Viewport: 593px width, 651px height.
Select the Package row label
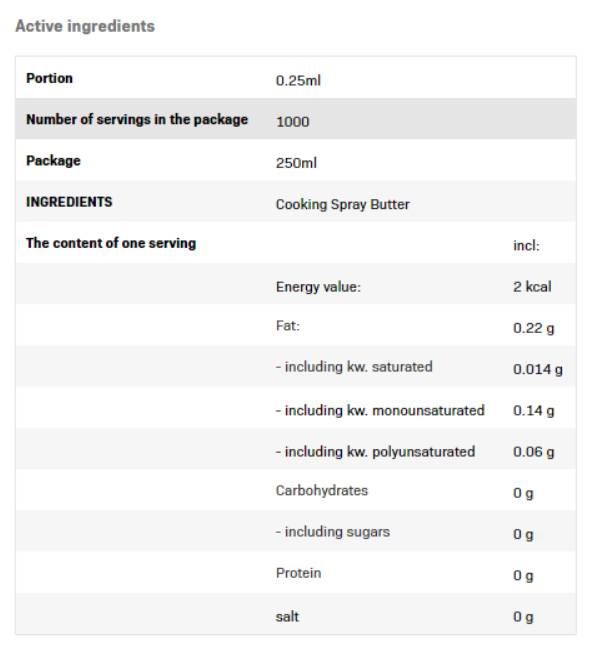click(x=53, y=161)
